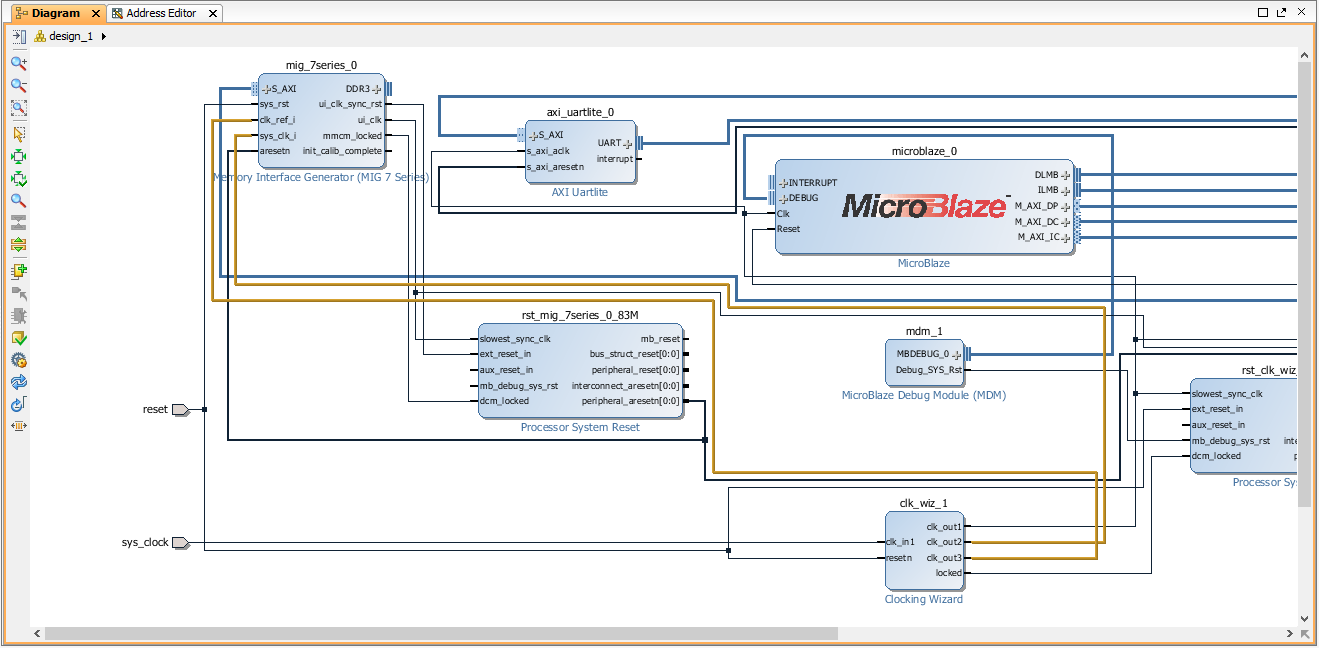This screenshot has height=648, width=1319.
Task: Click the Validate Design checkmark icon
Action: (18, 338)
